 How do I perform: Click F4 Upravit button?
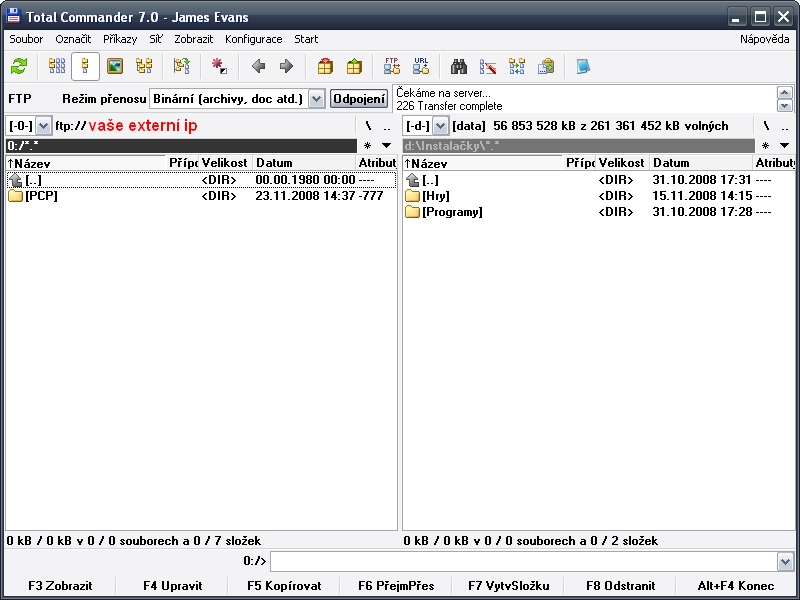172,586
